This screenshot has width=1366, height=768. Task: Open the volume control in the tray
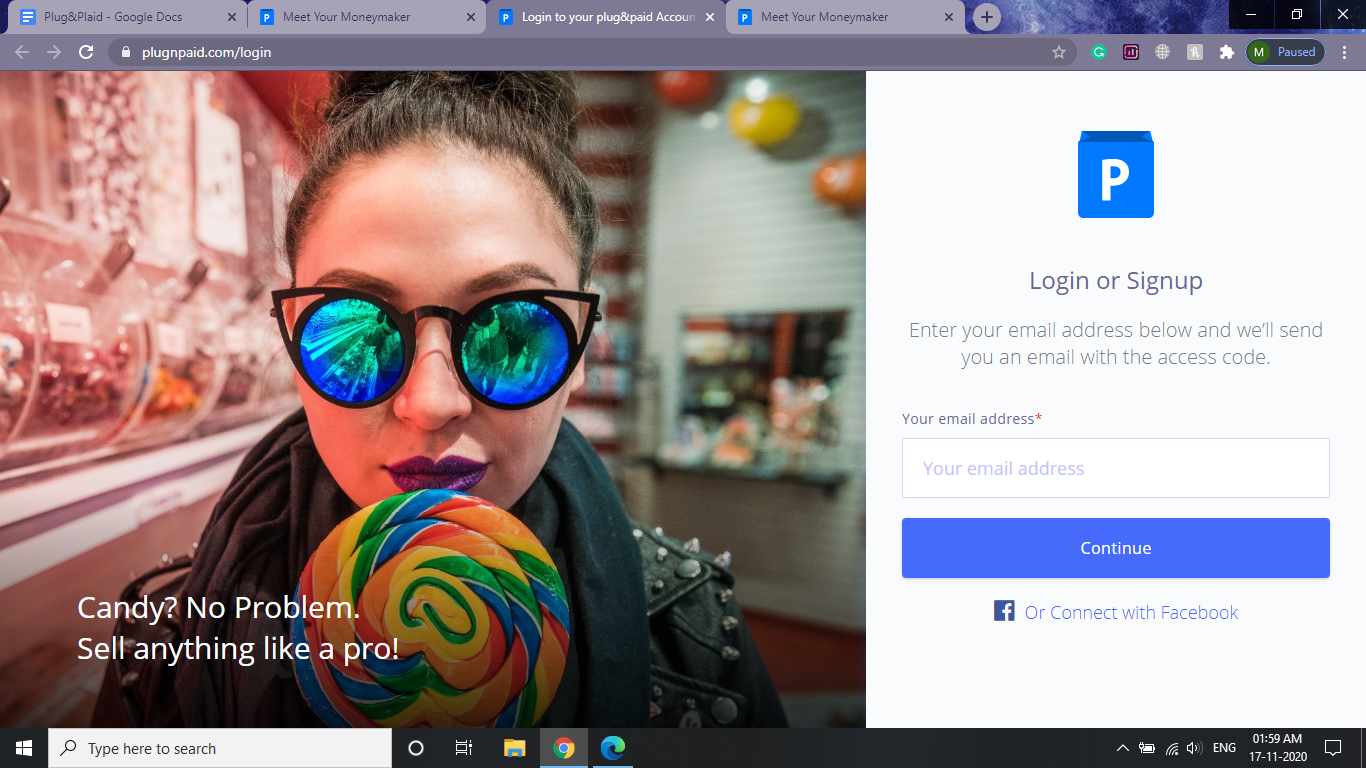pyautogui.click(x=1193, y=748)
